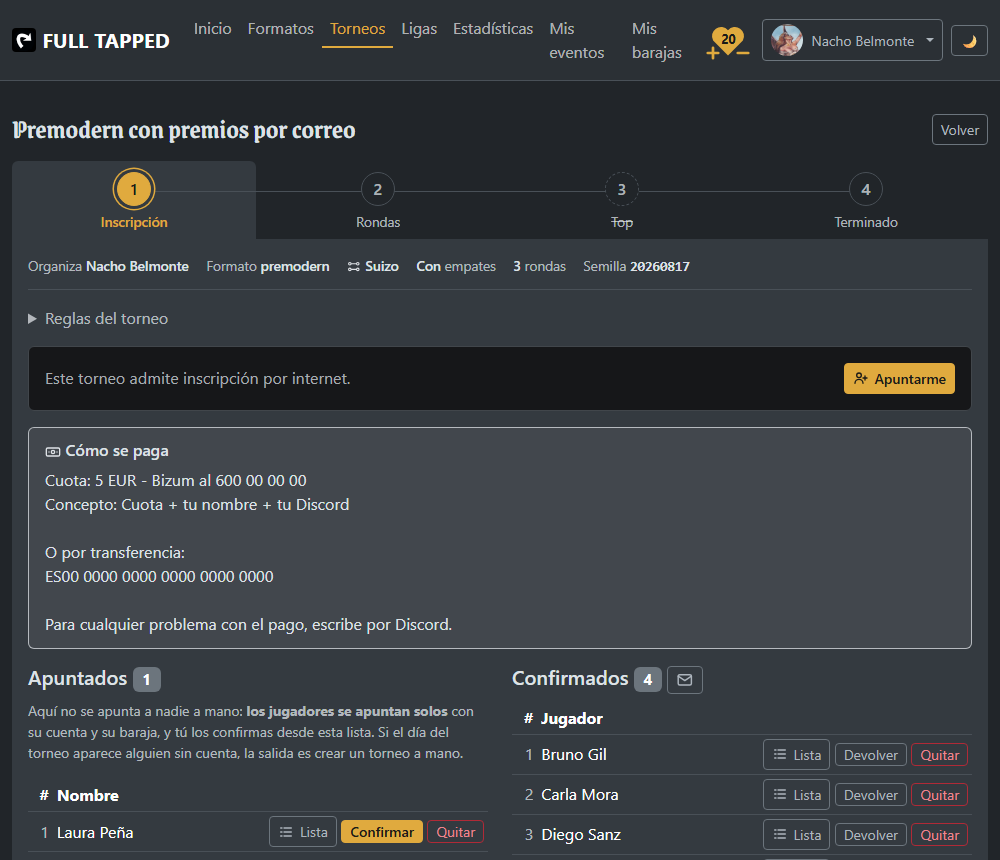
Task: Click Quitar for Bruno Gil
Action: tap(939, 755)
